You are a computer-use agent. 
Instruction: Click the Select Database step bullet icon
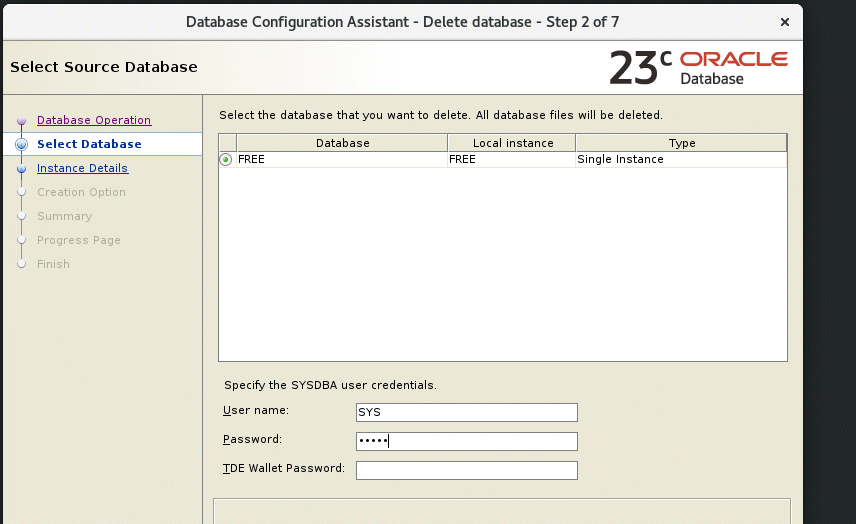tap(21, 145)
